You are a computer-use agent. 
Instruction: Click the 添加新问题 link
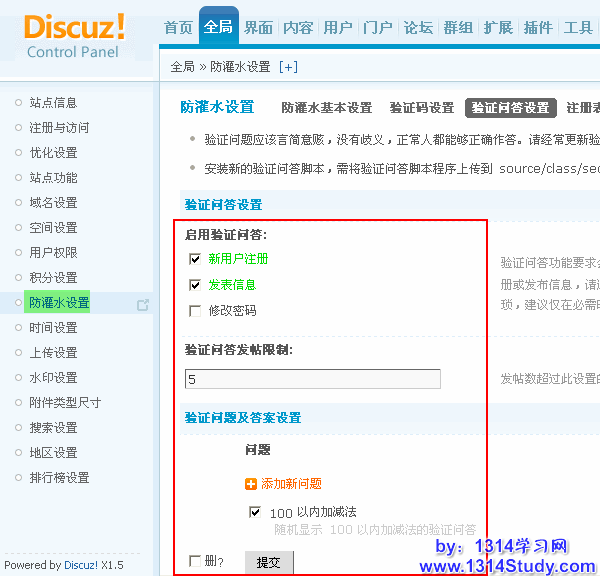coord(291,484)
